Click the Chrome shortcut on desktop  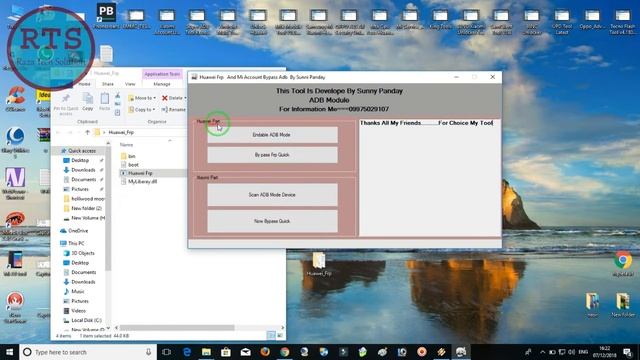click(623, 264)
